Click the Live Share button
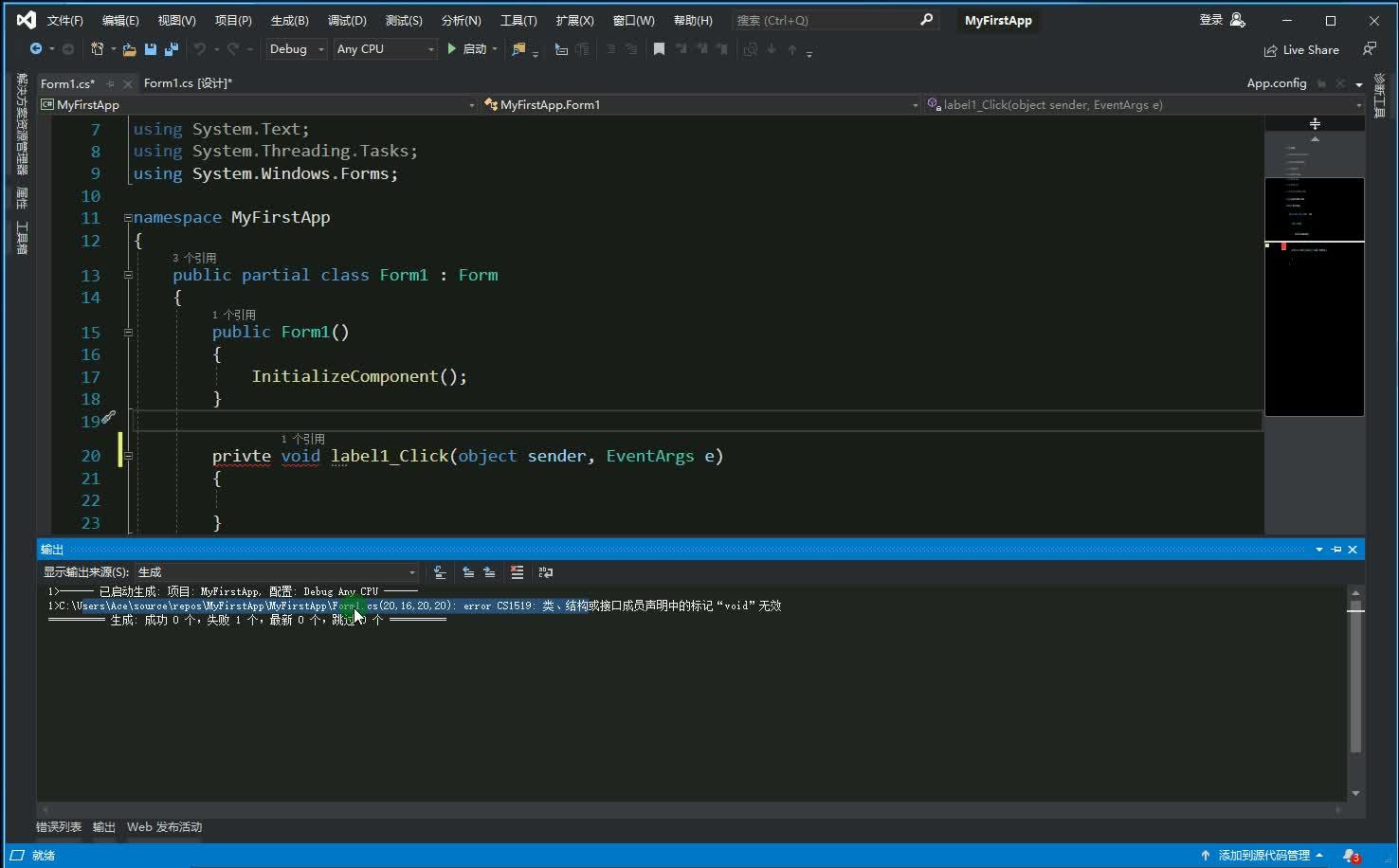Image resolution: width=1399 pixels, height=868 pixels. pyautogui.click(x=1301, y=50)
